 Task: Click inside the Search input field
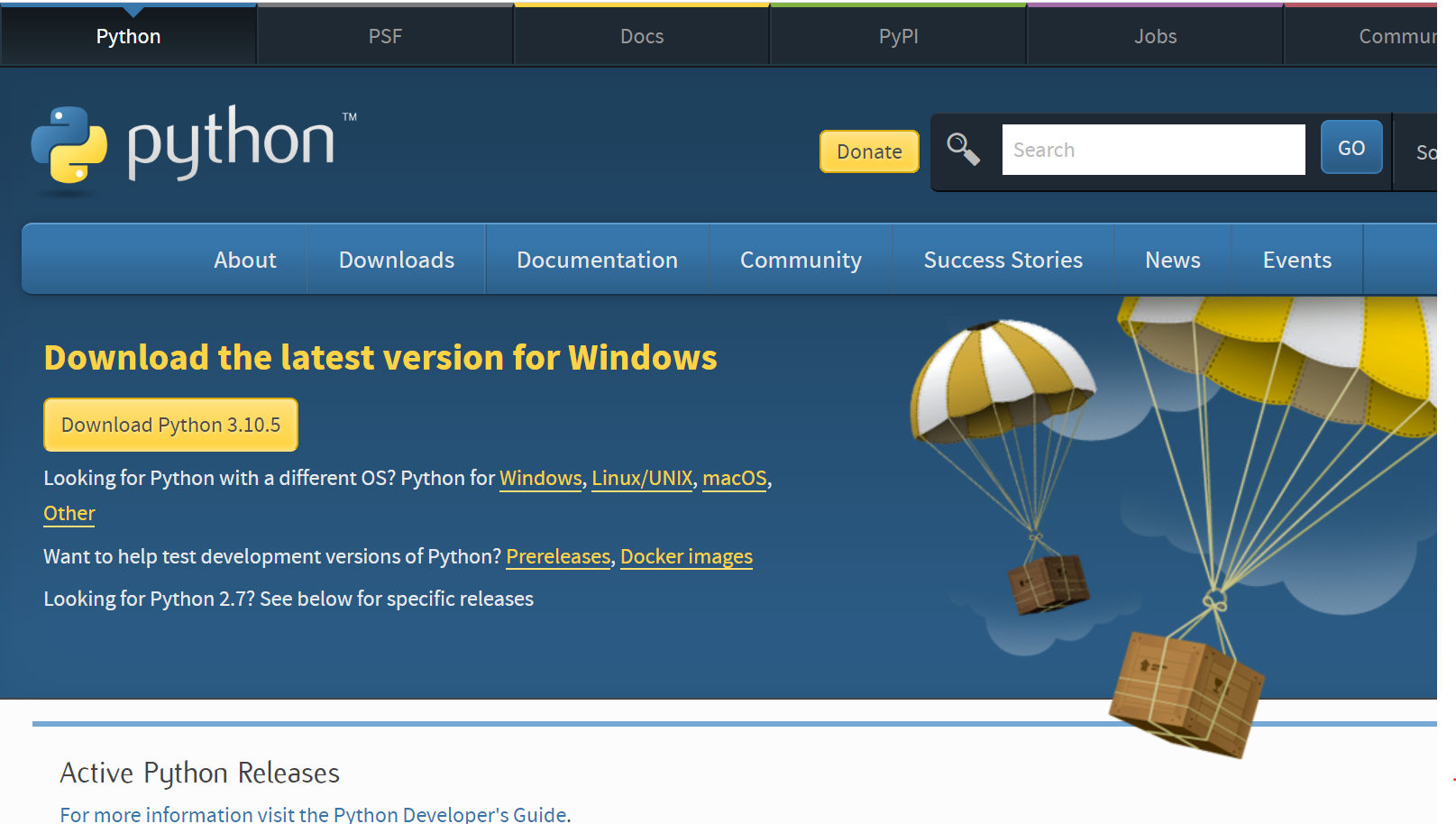point(1153,149)
